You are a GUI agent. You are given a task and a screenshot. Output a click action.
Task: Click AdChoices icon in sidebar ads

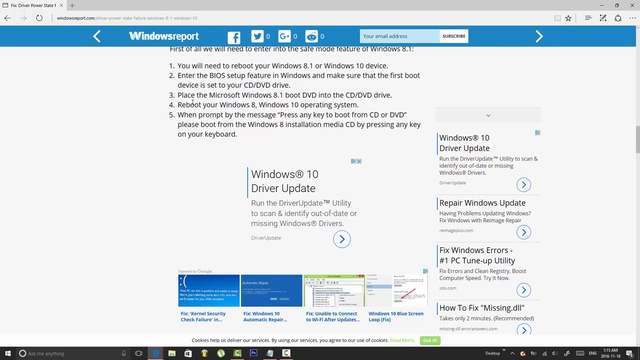(538, 133)
